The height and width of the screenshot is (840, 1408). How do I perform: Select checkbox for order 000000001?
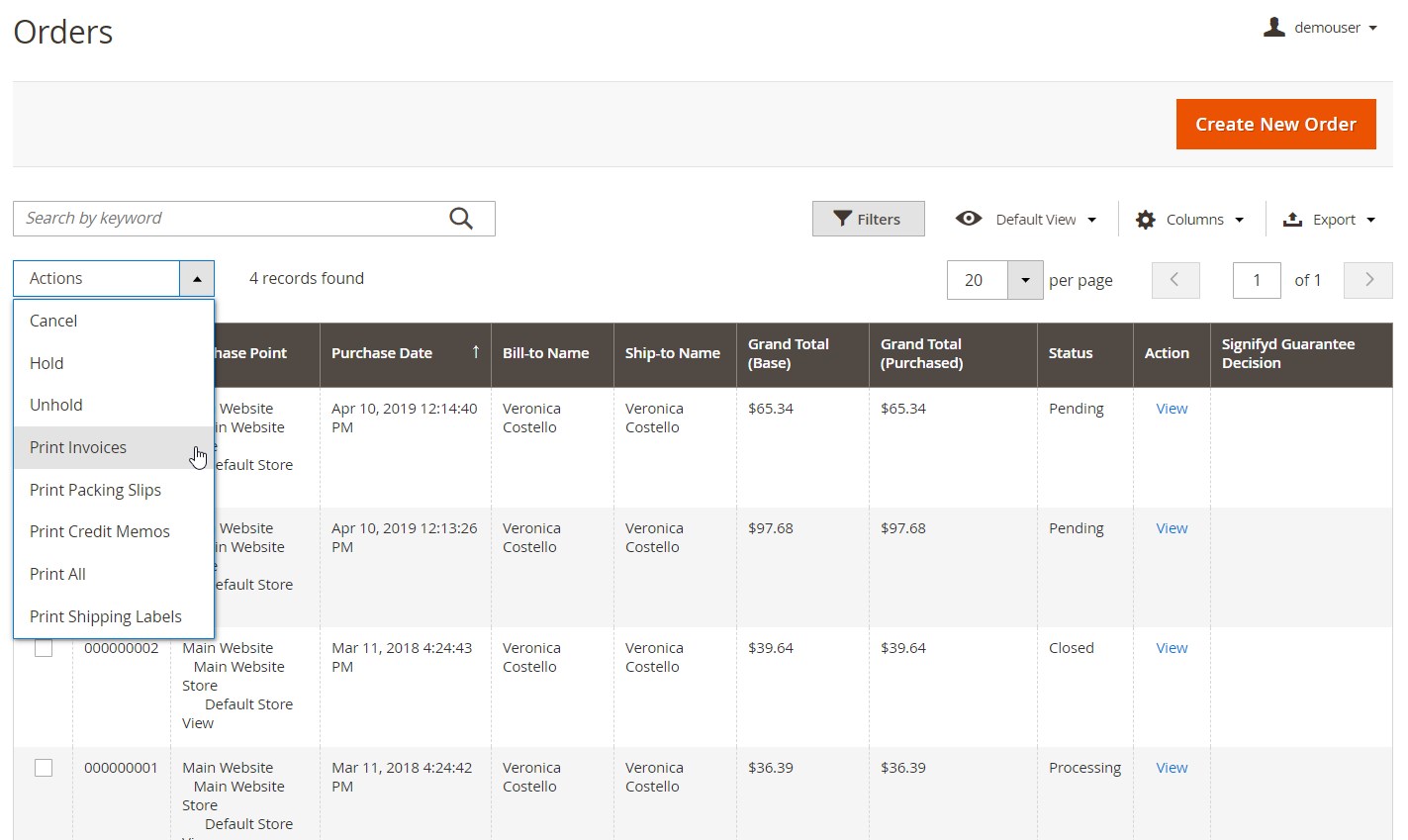(x=44, y=768)
